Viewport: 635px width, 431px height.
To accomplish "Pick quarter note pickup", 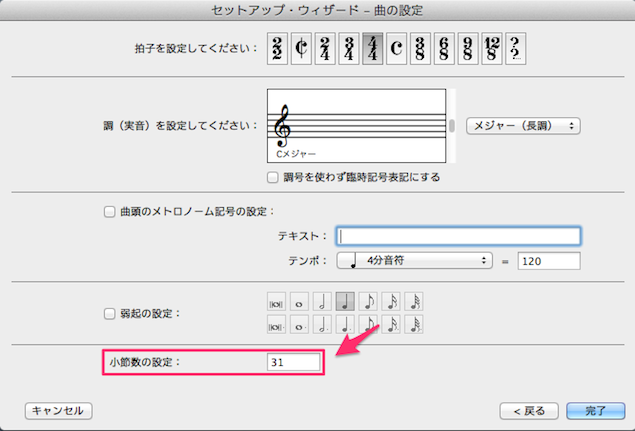I will (x=345, y=302).
